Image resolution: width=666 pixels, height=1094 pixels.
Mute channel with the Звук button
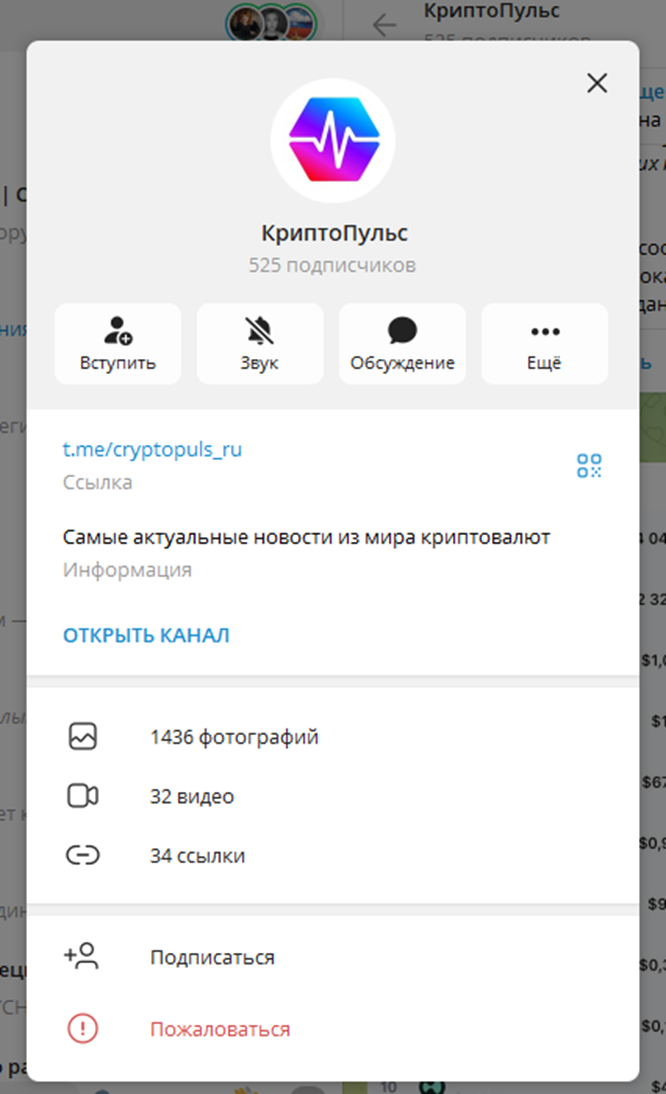(260, 343)
